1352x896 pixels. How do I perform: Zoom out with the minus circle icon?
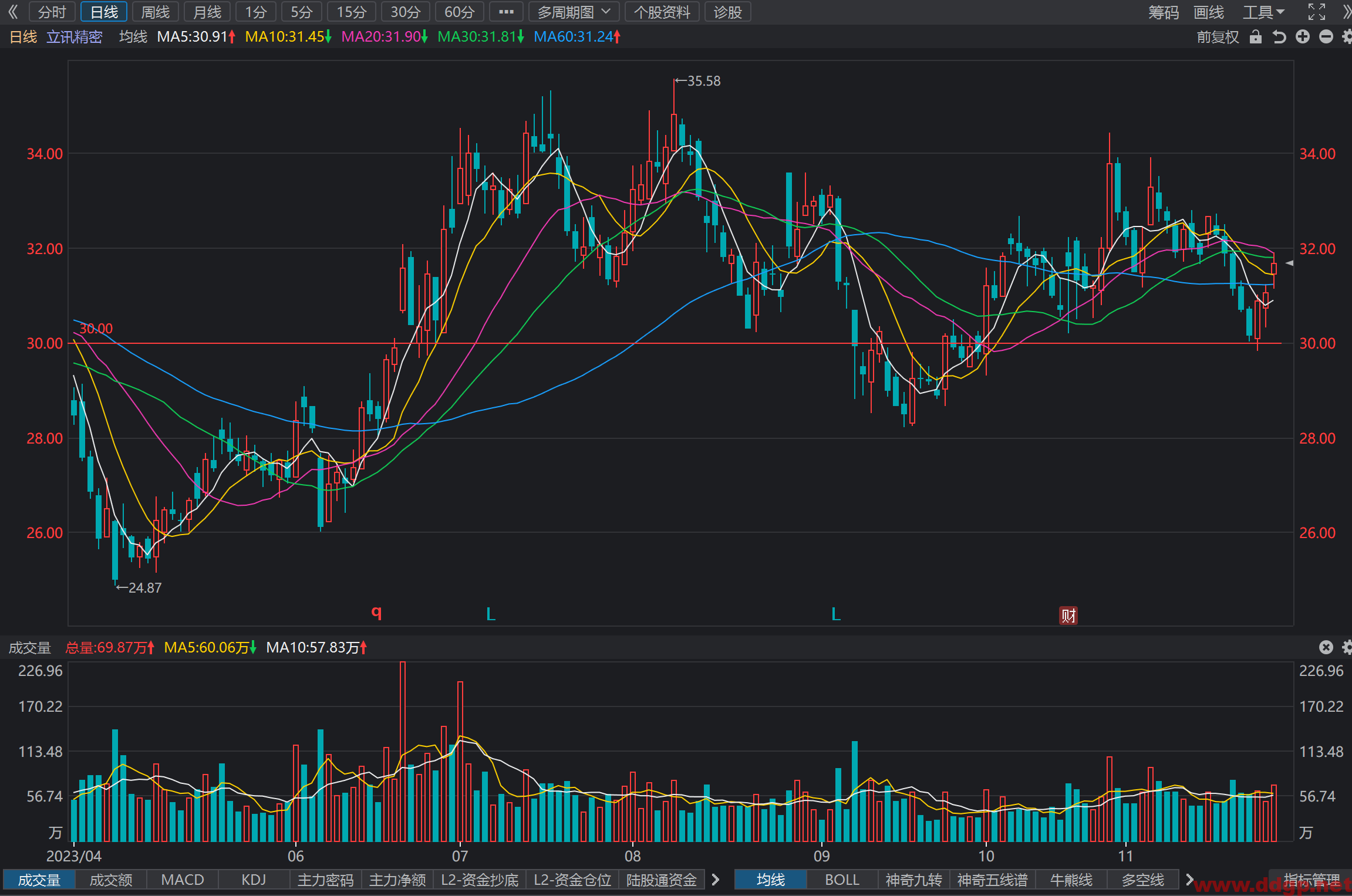click(1326, 37)
